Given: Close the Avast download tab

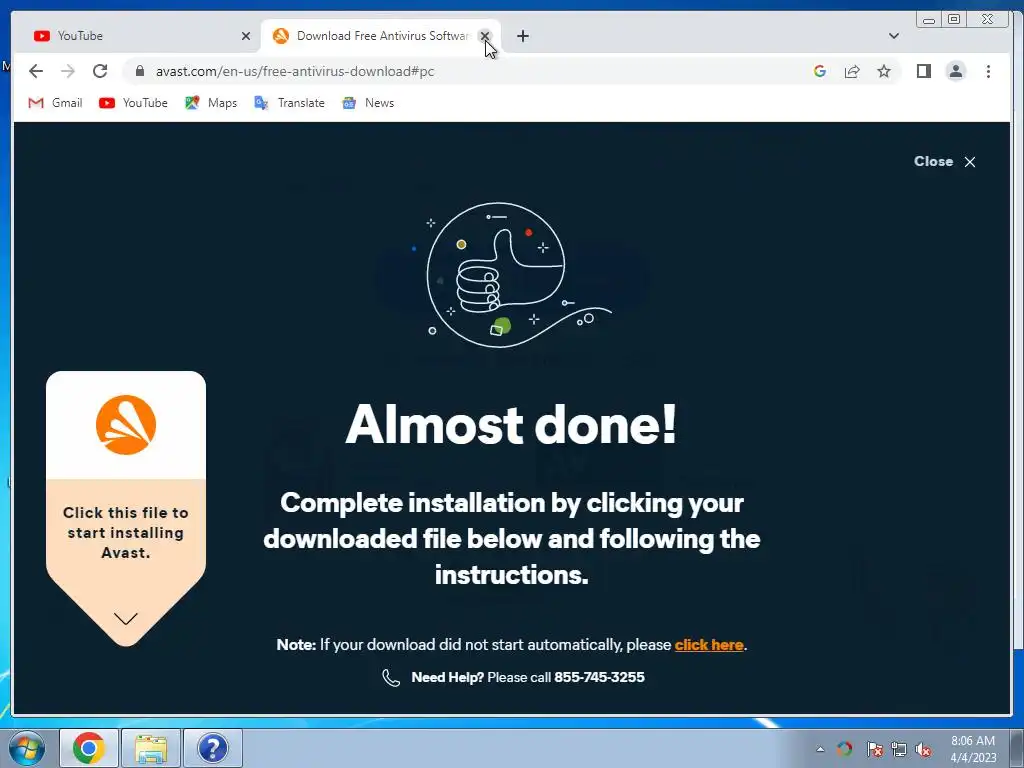Looking at the screenshot, I should (x=485, y=36).
